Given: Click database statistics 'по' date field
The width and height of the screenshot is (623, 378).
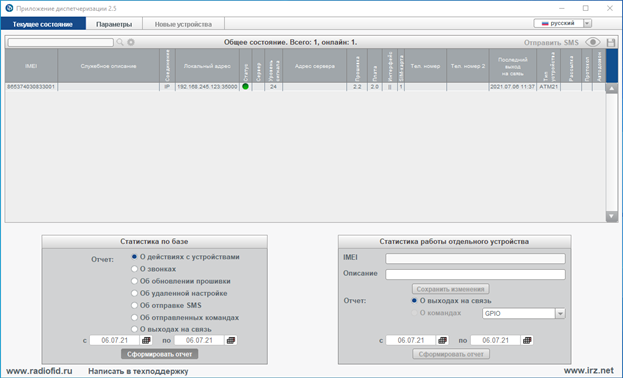Looking at the screenshot, I should click(x=199, y=340).
